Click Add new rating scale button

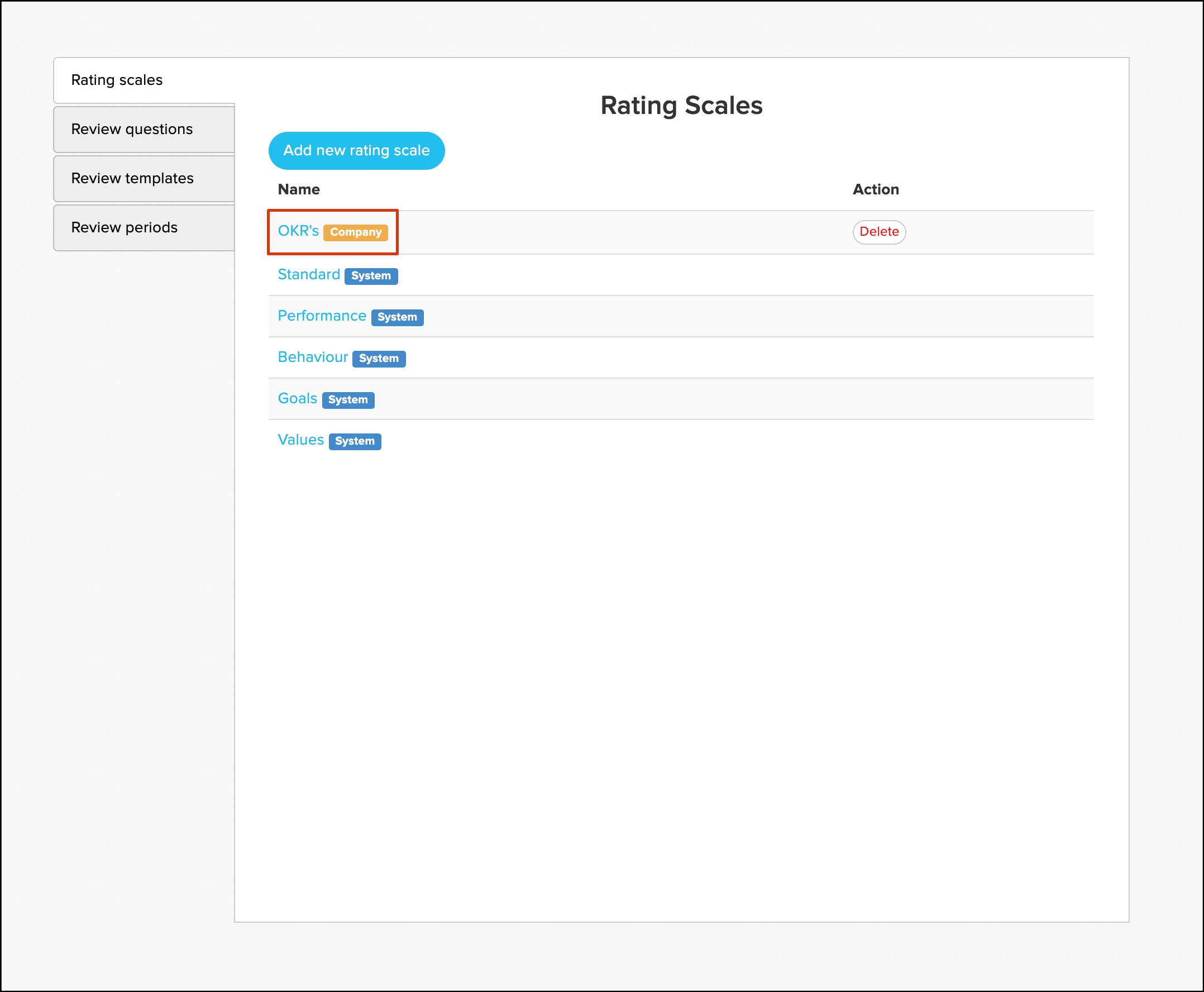pyautogui.click(x=356, y=150)
